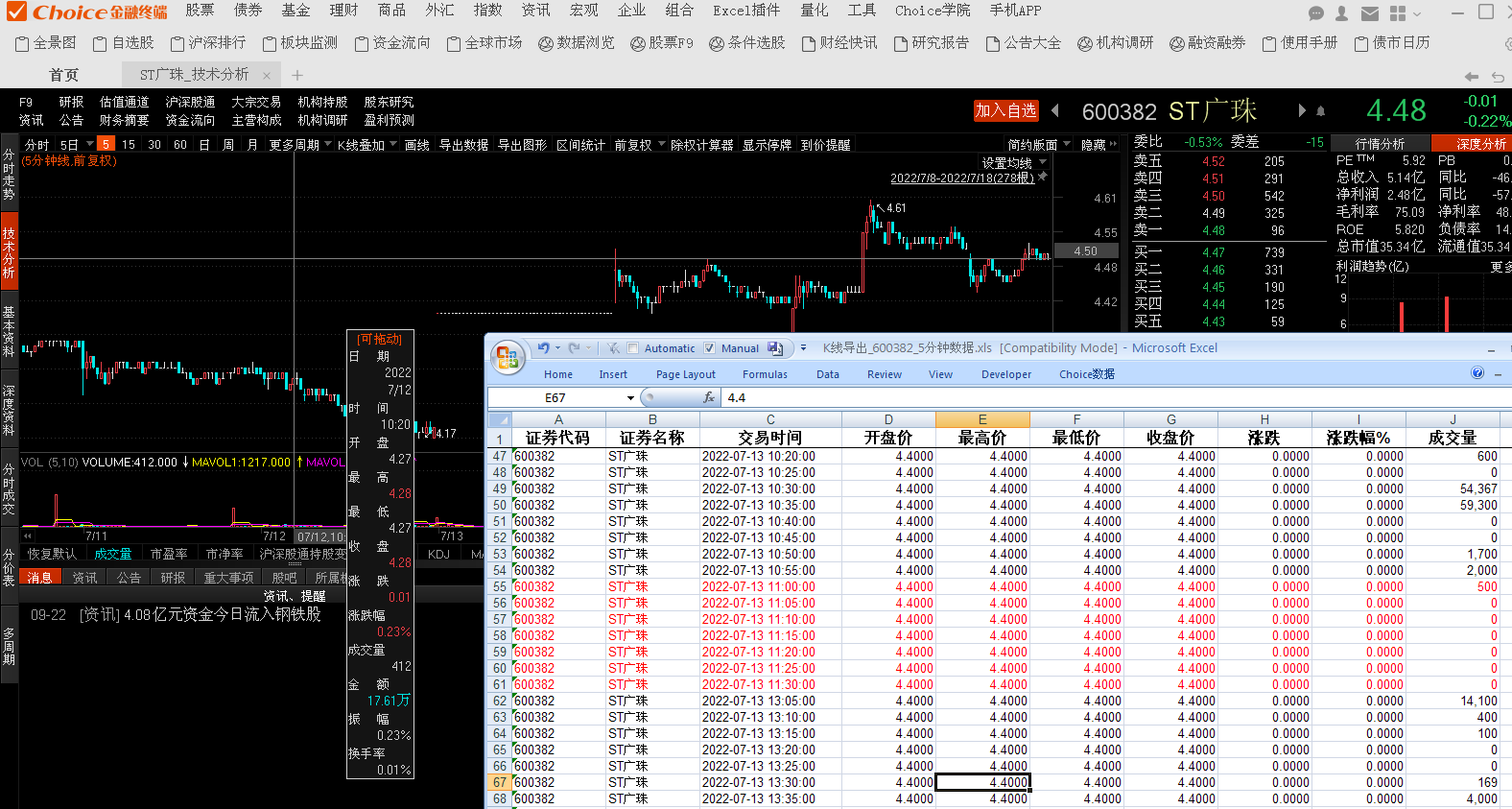Viewport: 1512px width, 809px height.
Task: Add a new tab with plus icon
Action: 297,75
